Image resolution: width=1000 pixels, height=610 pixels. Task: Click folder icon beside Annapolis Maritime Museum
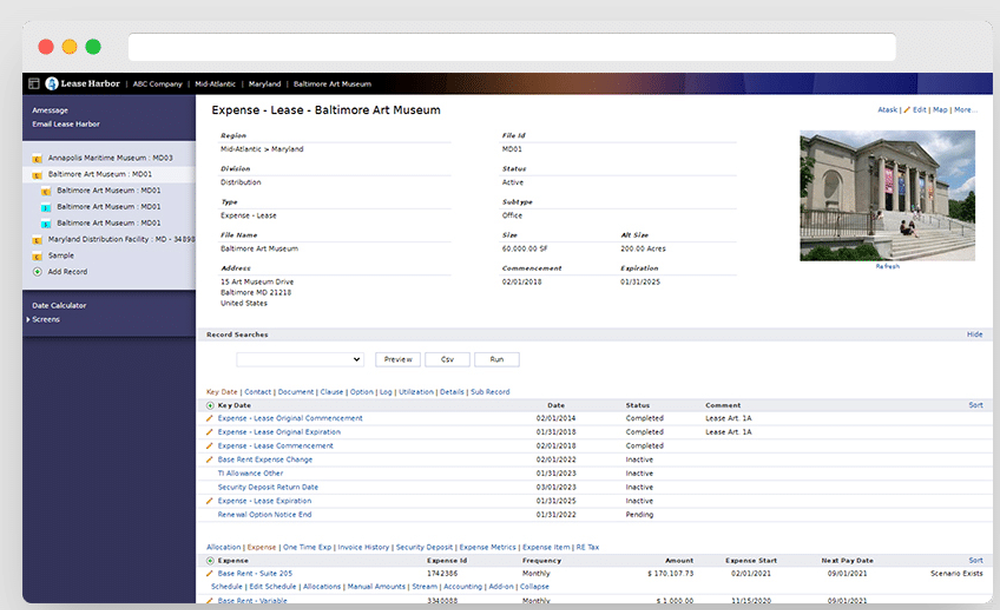37,158
